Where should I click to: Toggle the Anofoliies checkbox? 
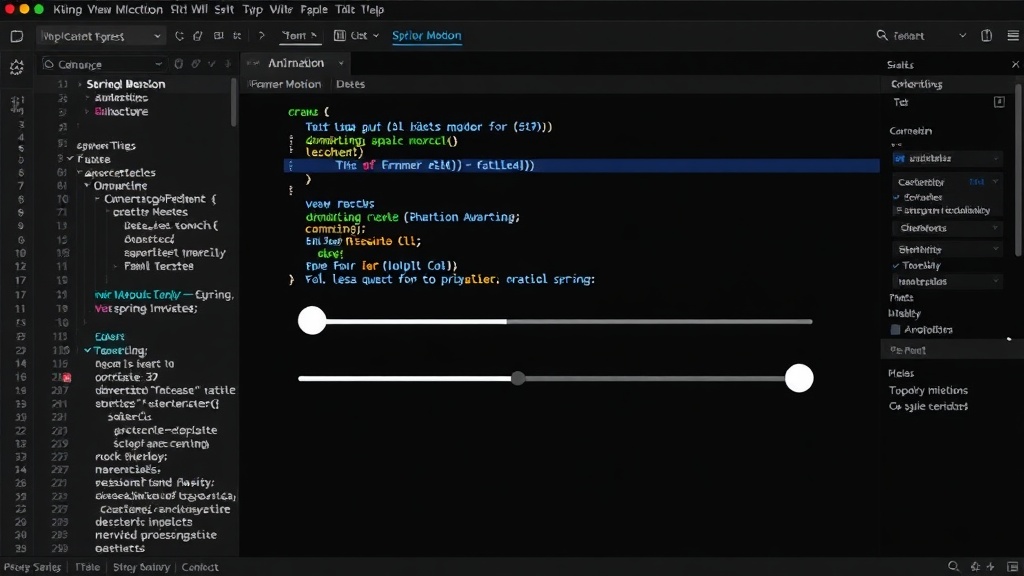895,330
